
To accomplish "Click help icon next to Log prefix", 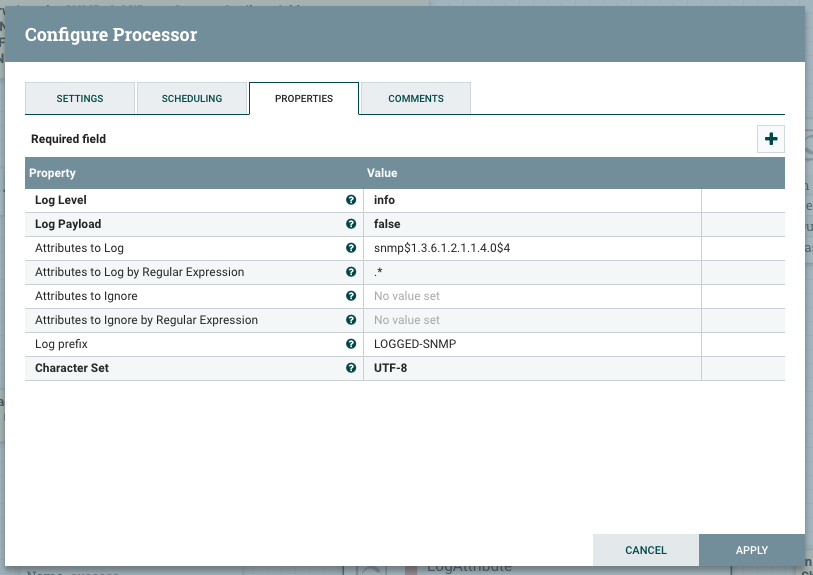I will (x=351, y=344).
